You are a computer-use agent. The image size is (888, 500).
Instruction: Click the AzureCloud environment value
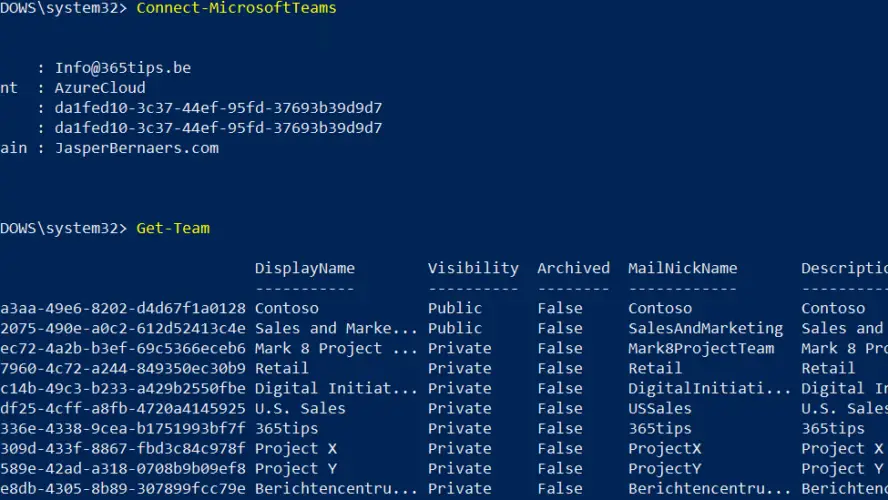coord(100,88)
